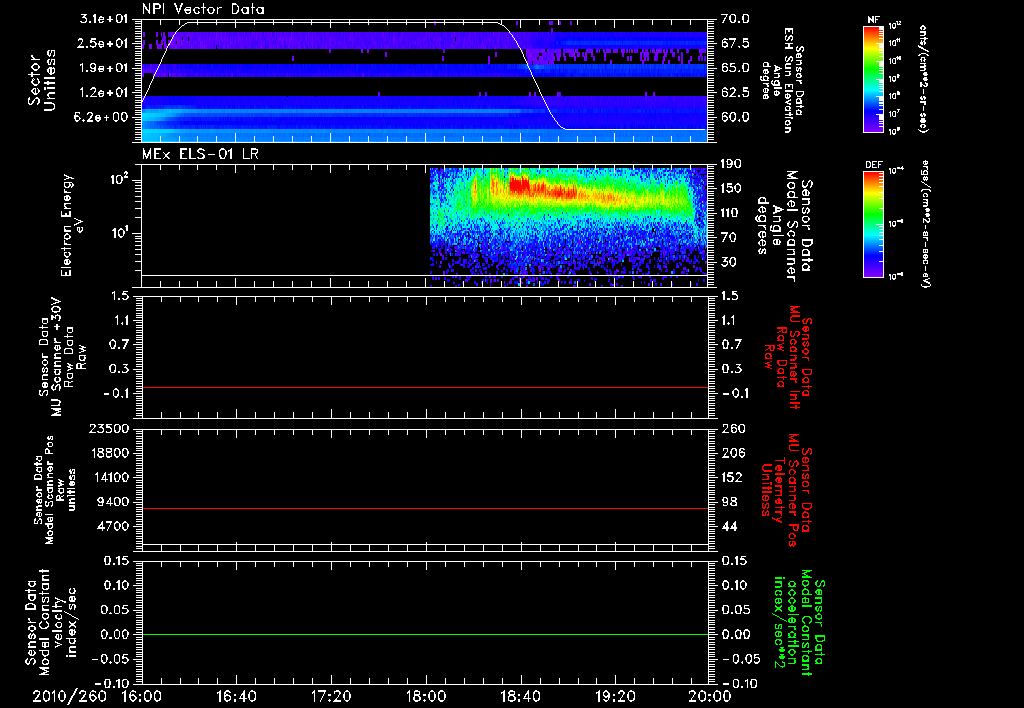This screenshot has height=708, width=1024.
Task: Click the 67.5 sun elevation tick label
Action: [x=735, y=43]
